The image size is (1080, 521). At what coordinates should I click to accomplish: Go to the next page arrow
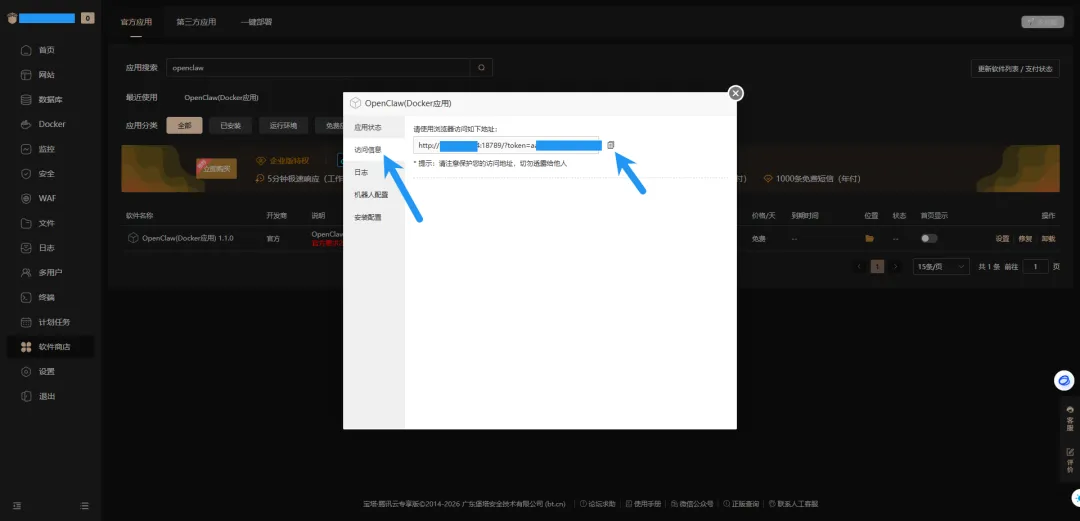[x=895, y=266]
